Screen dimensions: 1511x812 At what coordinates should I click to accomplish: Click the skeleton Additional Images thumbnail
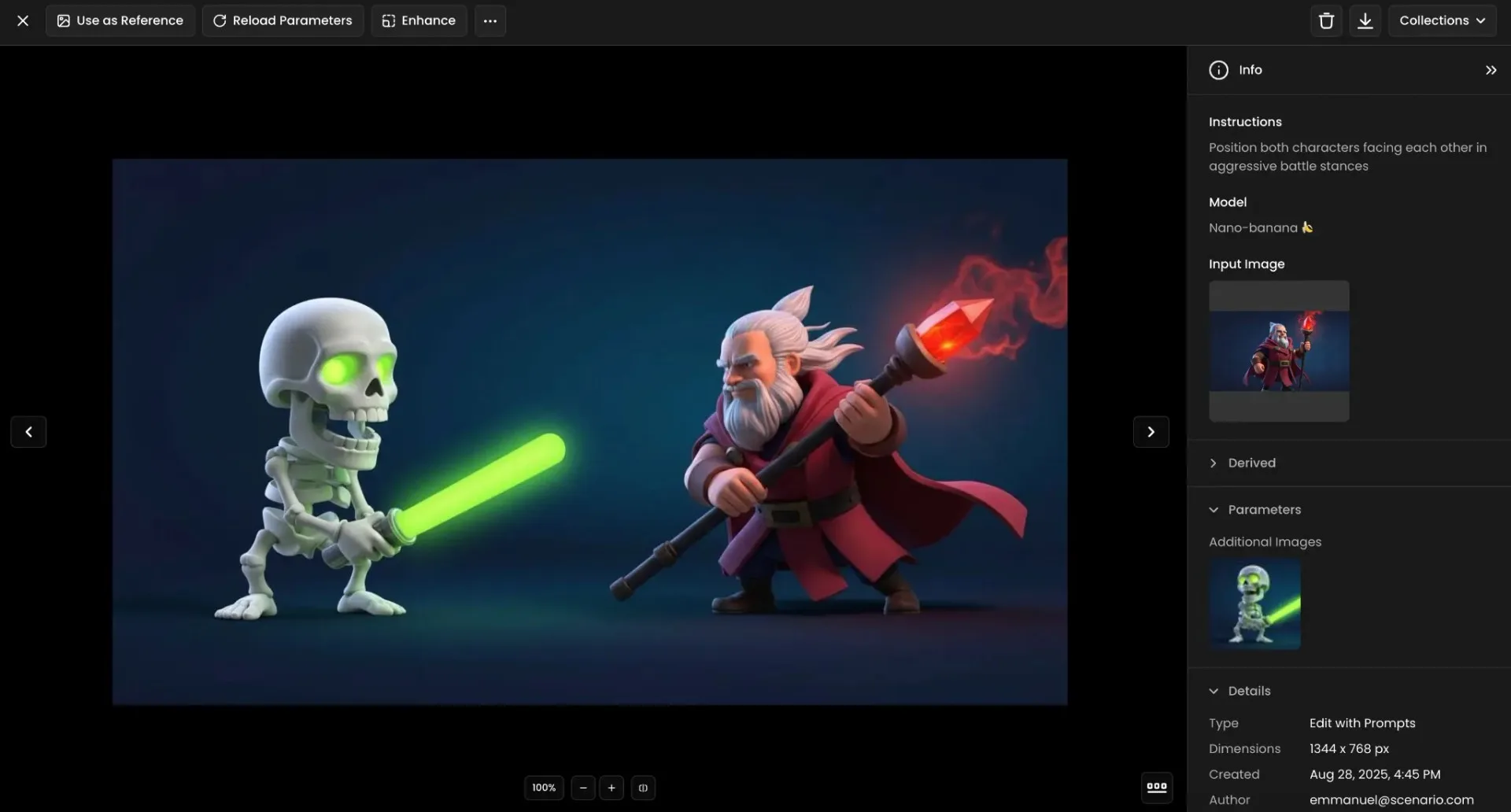click(1254, 603)
